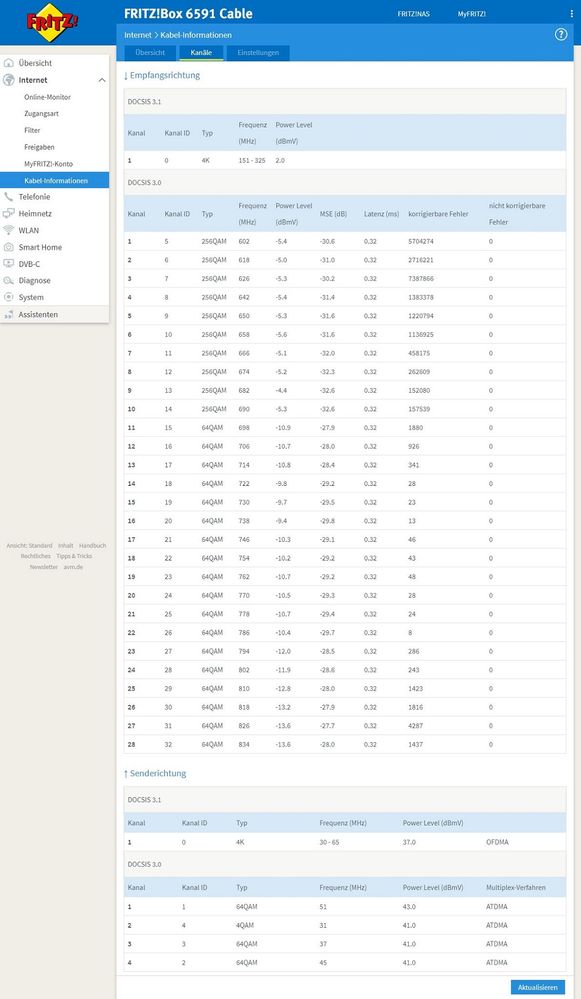Click power level 37.0 in DOCSIS 3.1 upstream

409,842
